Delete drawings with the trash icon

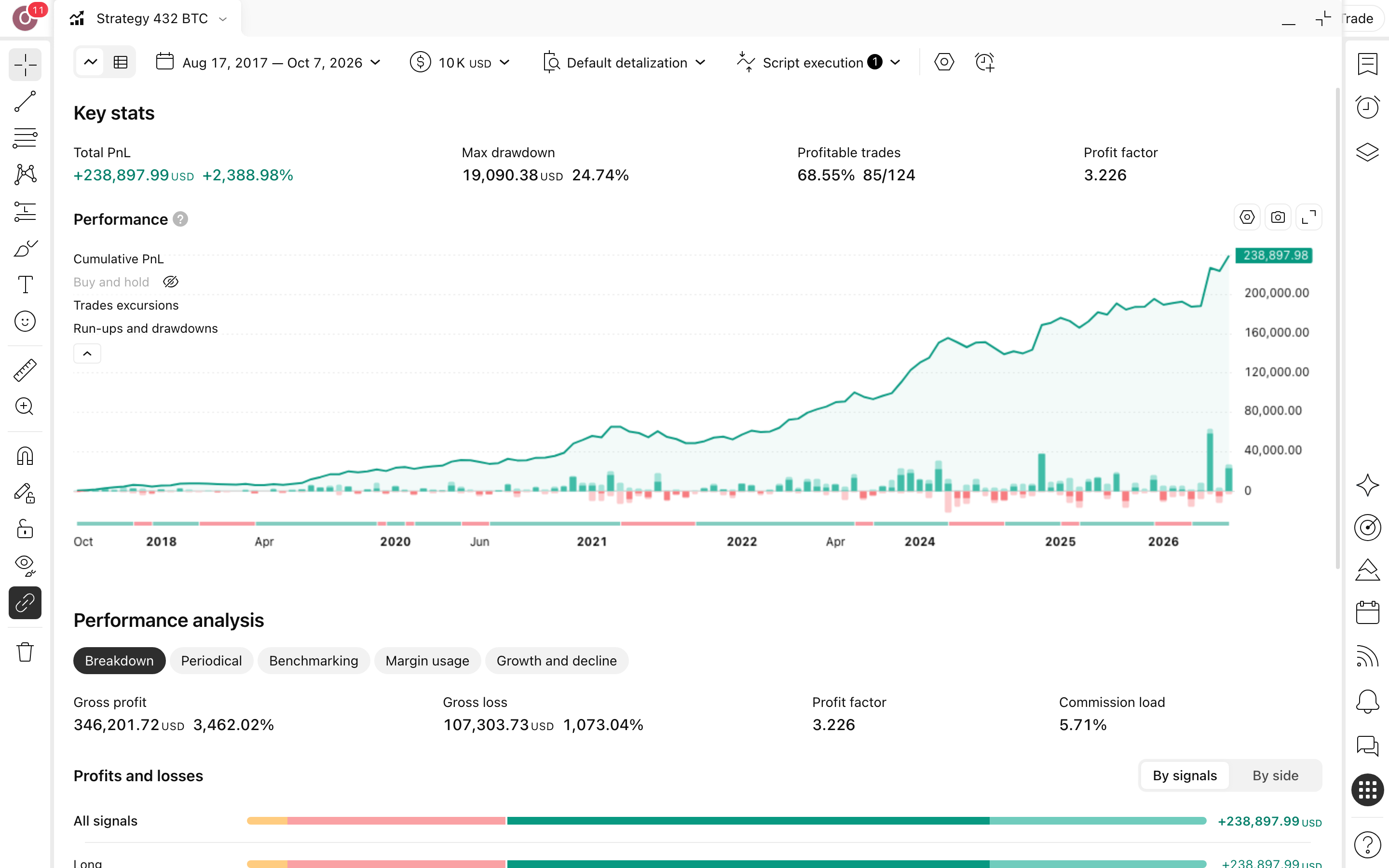pos(25,652)
